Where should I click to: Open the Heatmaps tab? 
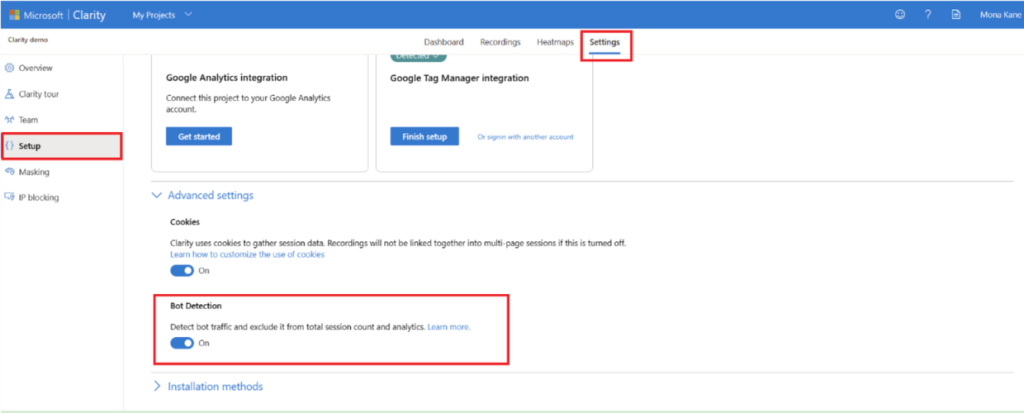(x=555, y=43)
